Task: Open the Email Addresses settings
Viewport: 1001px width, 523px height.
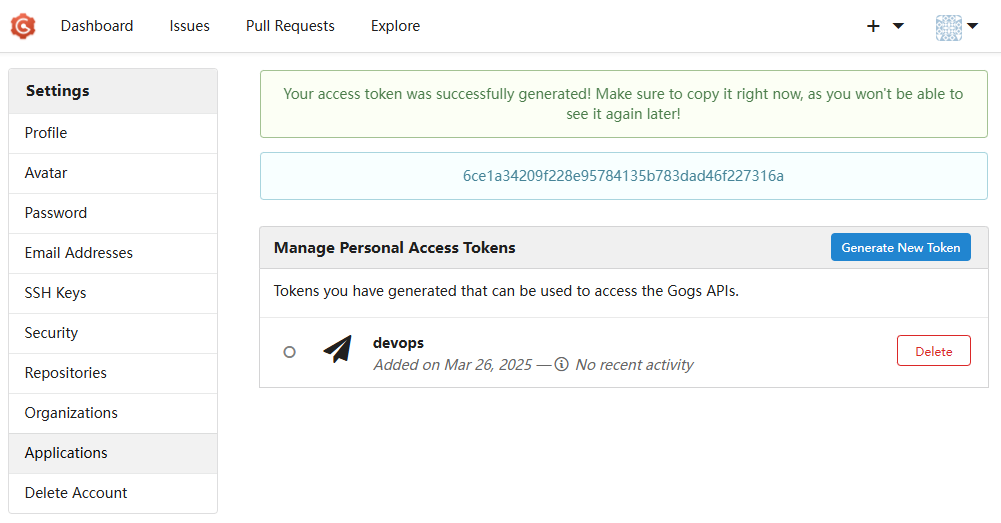Action: coord(79,253)
